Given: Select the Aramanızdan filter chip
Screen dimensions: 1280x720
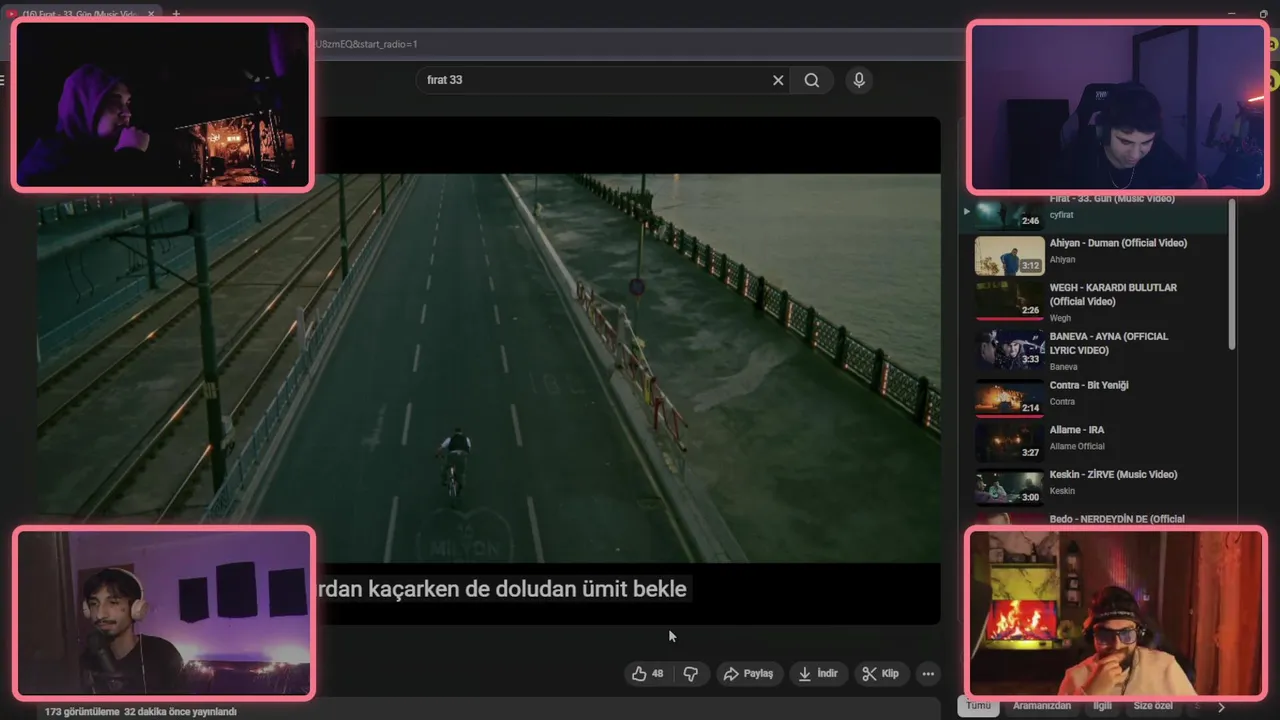Looking at the screenshot, I should [1042, 706].
